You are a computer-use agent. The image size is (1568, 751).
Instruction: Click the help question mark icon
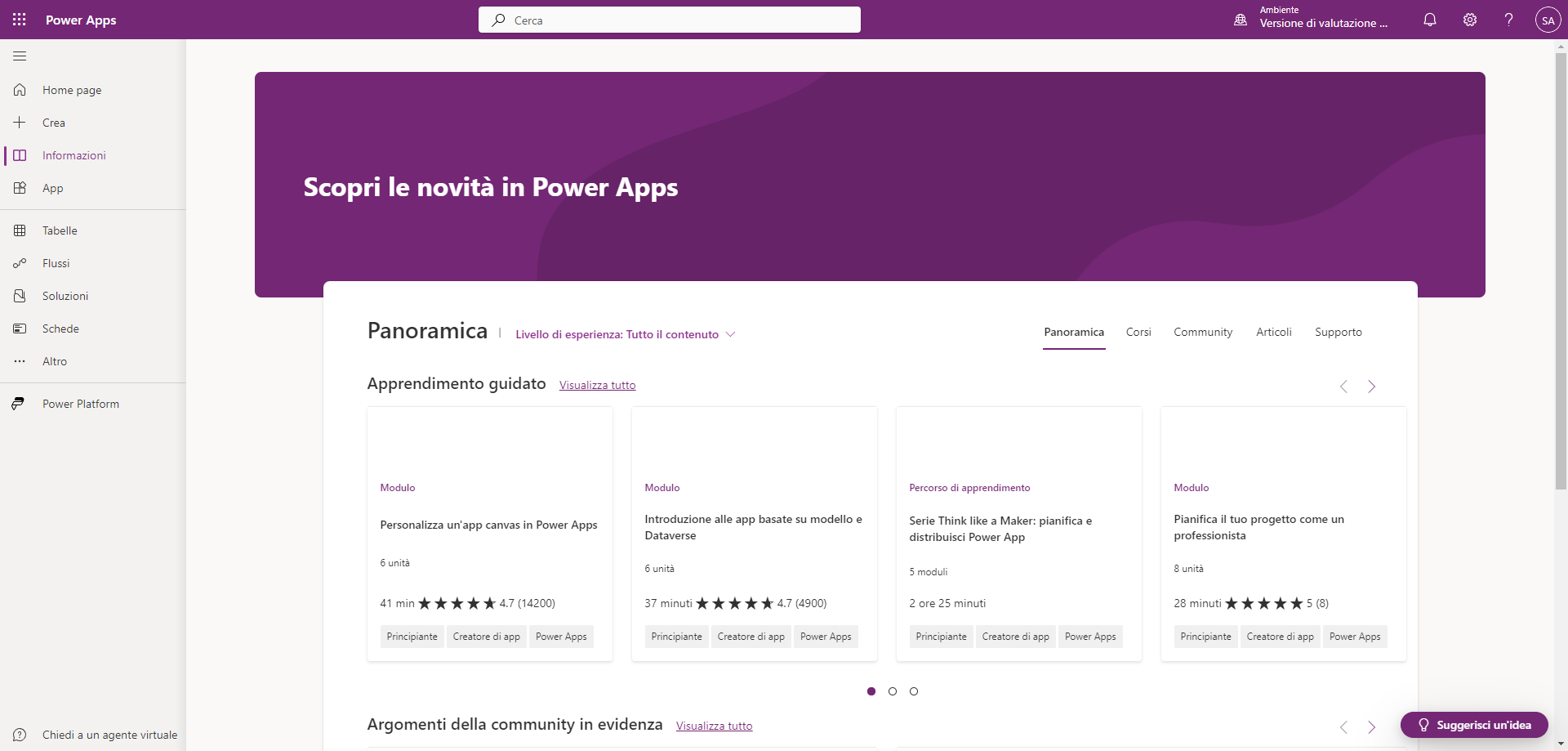(1509, 20)
